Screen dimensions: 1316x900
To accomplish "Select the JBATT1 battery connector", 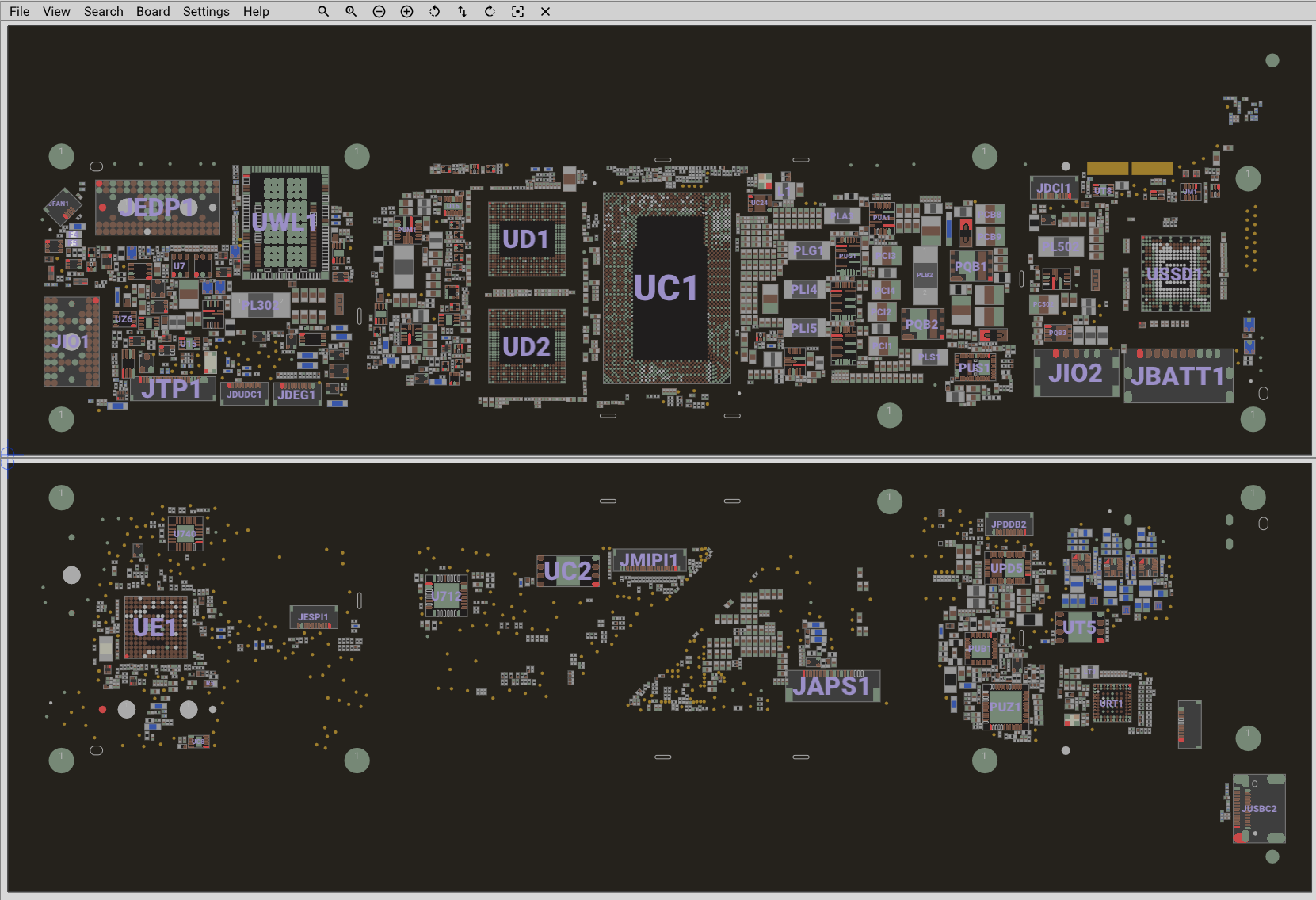I will click(1178, 376).
